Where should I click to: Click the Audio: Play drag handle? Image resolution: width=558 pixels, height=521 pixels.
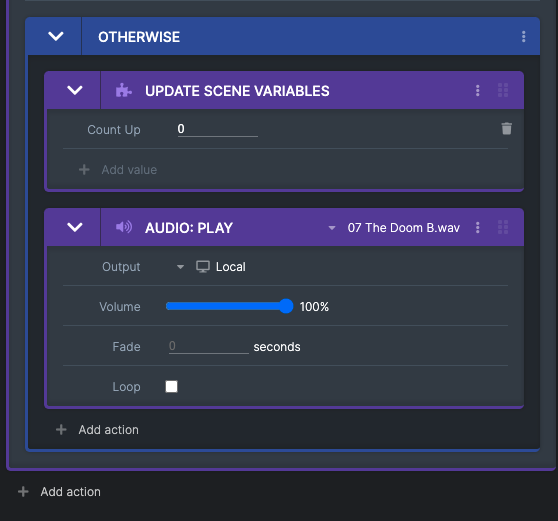pos(503,227)
